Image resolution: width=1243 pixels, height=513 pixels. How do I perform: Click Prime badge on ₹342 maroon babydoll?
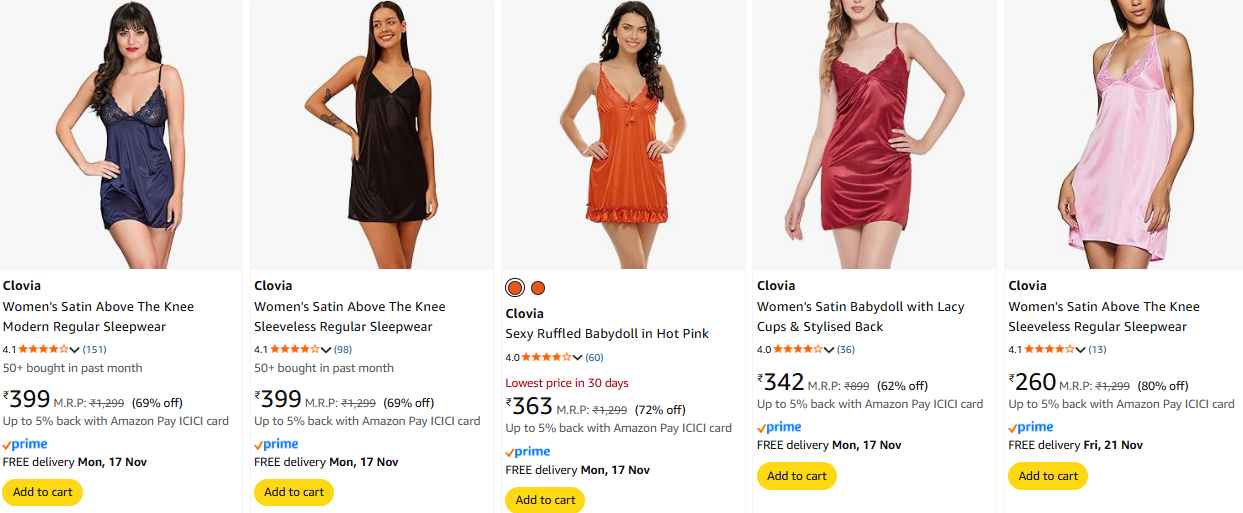[x=779, y=427]
